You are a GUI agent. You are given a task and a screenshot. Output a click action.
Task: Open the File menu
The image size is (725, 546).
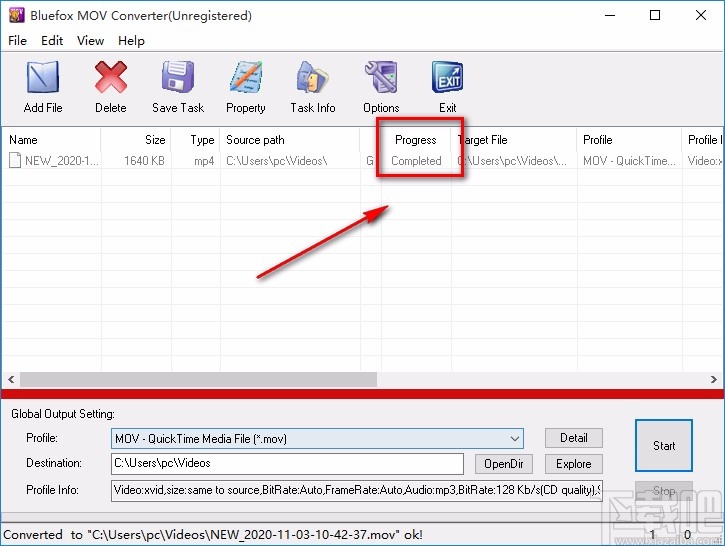click(18, 41)
